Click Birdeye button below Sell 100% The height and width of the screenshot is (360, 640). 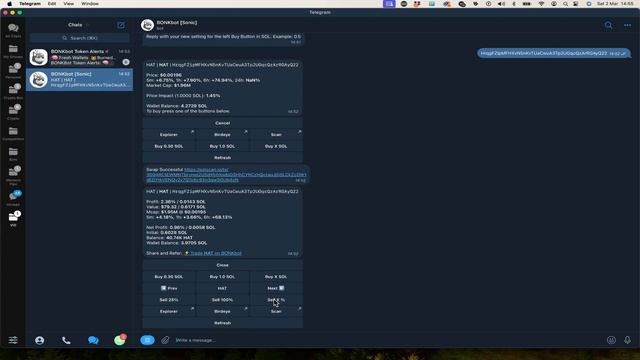(x=222, y=311)
